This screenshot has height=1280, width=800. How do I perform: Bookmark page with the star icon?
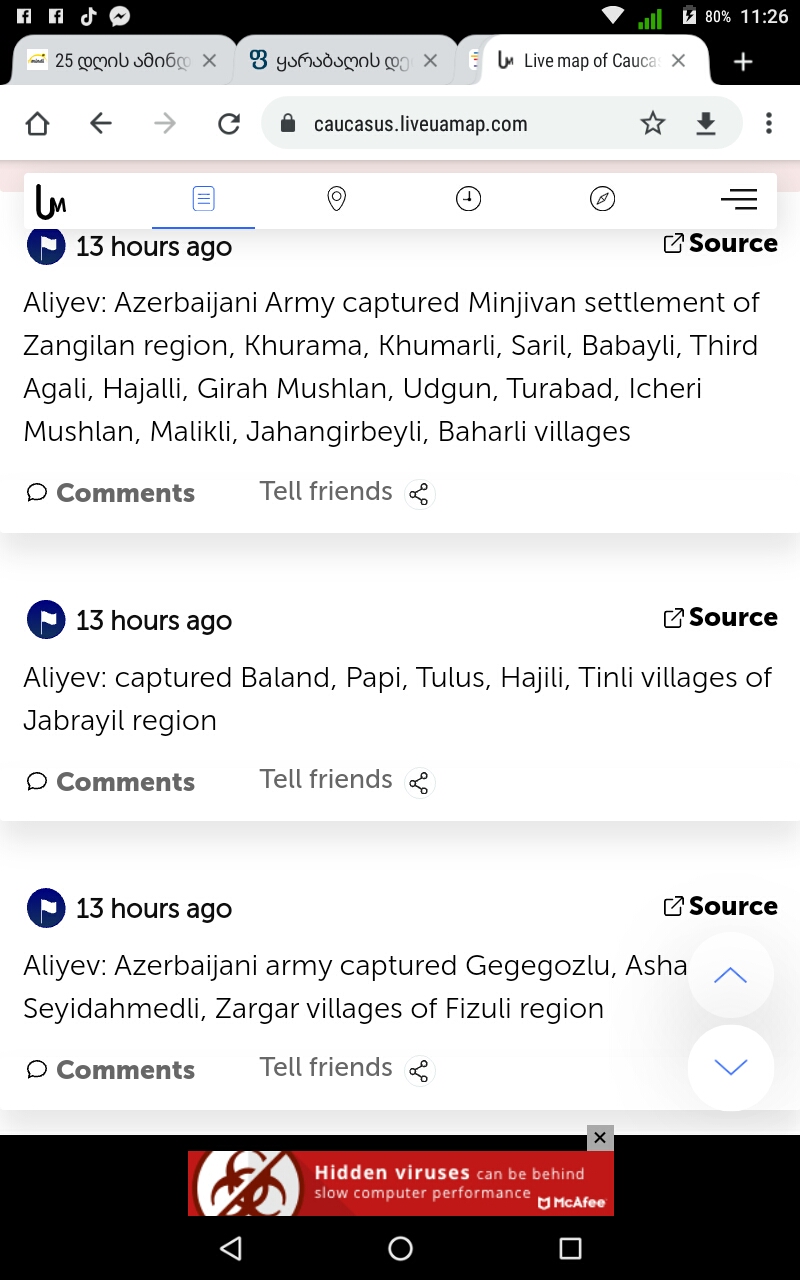coord(653,123)
